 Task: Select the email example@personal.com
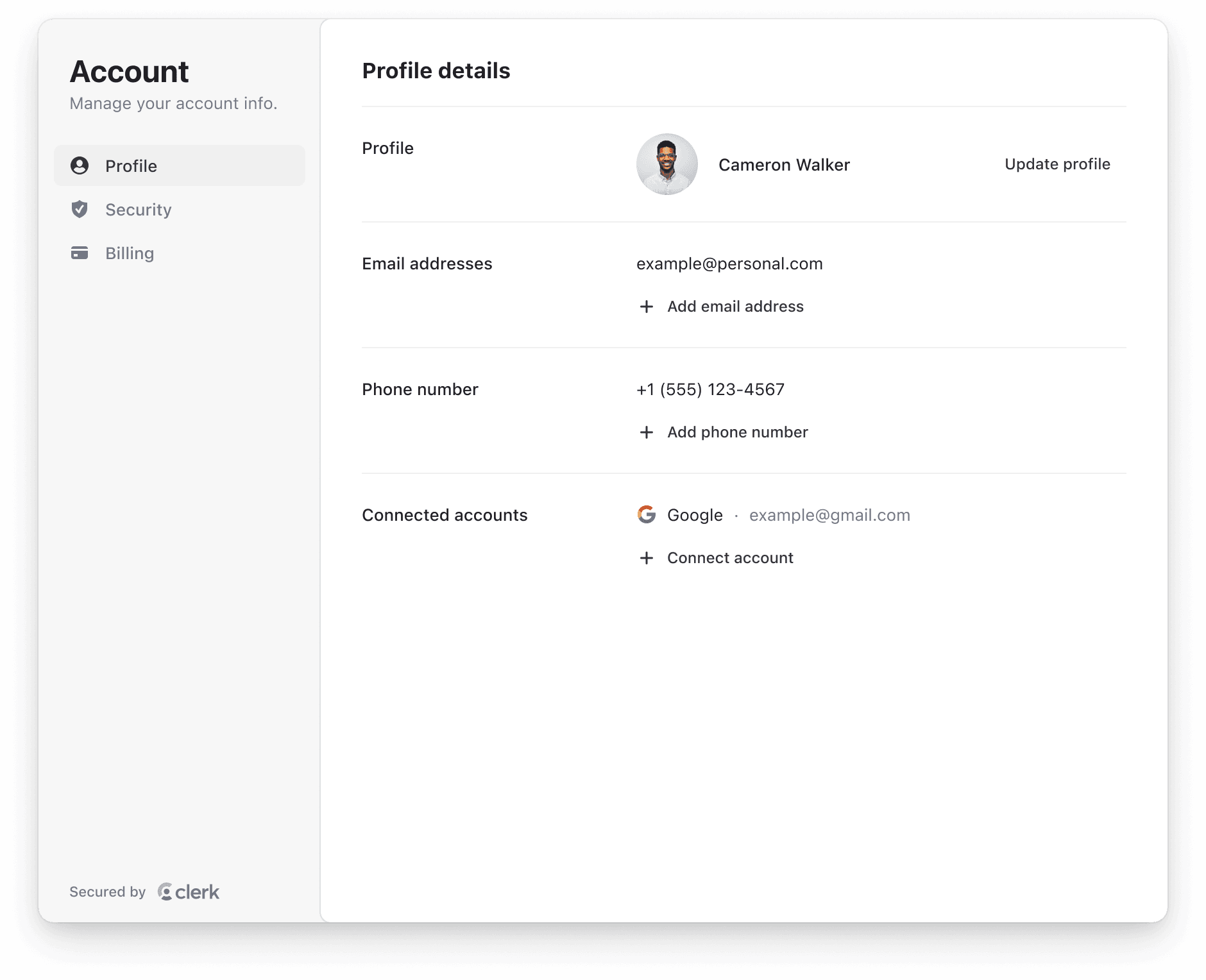click(x=729, y=263)
